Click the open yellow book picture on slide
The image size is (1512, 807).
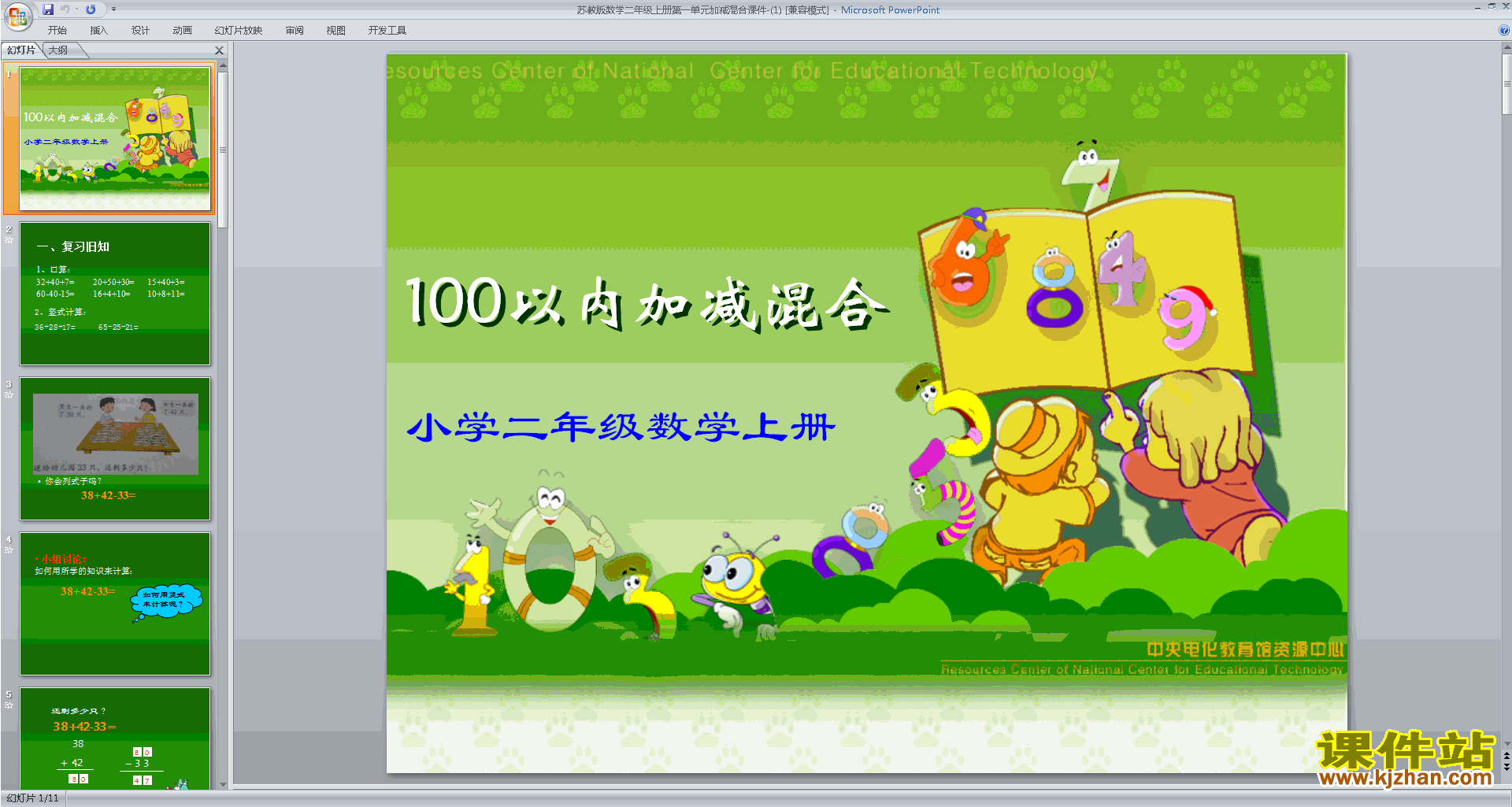click(x=1087, y=291)
